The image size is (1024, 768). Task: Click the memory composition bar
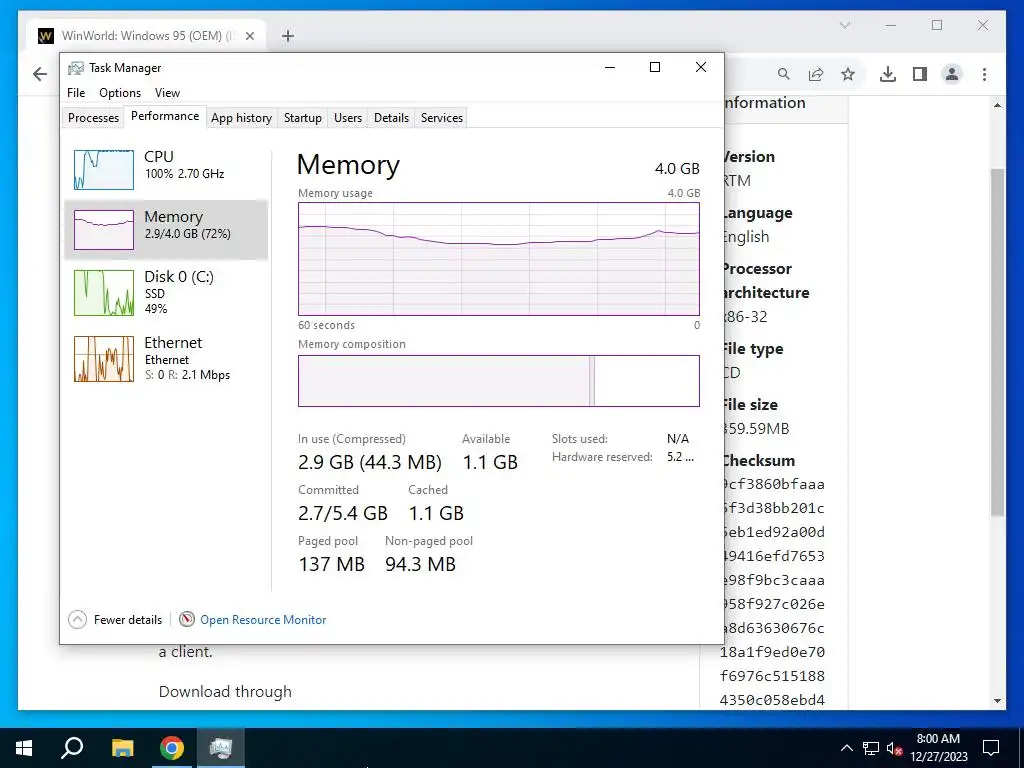click(499, 381)
